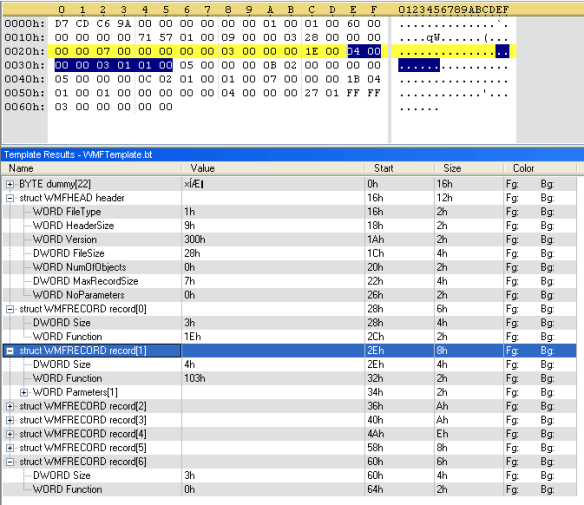Click Start value 64h in last row
Screen dimensions: 584x505
(375, 489)
